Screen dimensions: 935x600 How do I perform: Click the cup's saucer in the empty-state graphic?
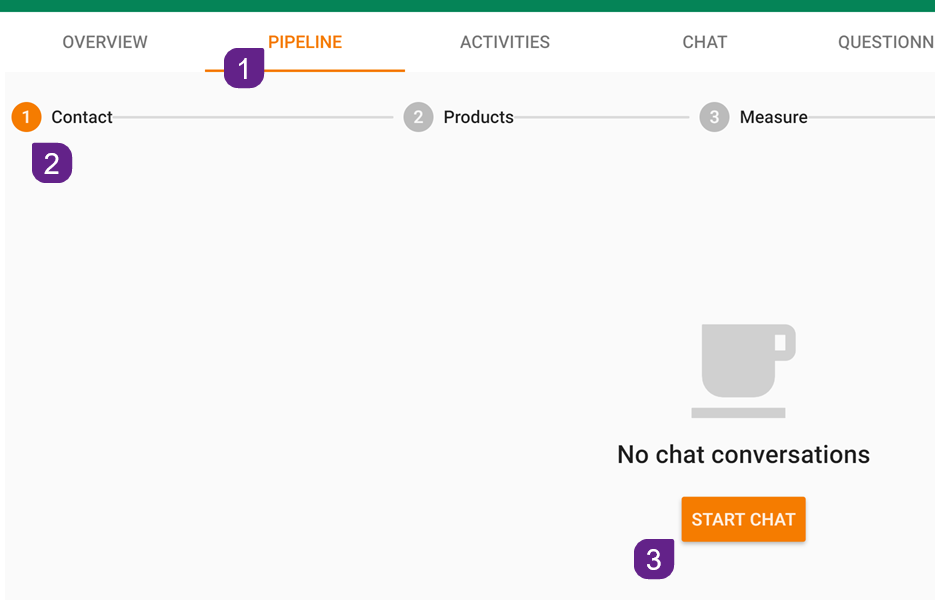(737, 411)
